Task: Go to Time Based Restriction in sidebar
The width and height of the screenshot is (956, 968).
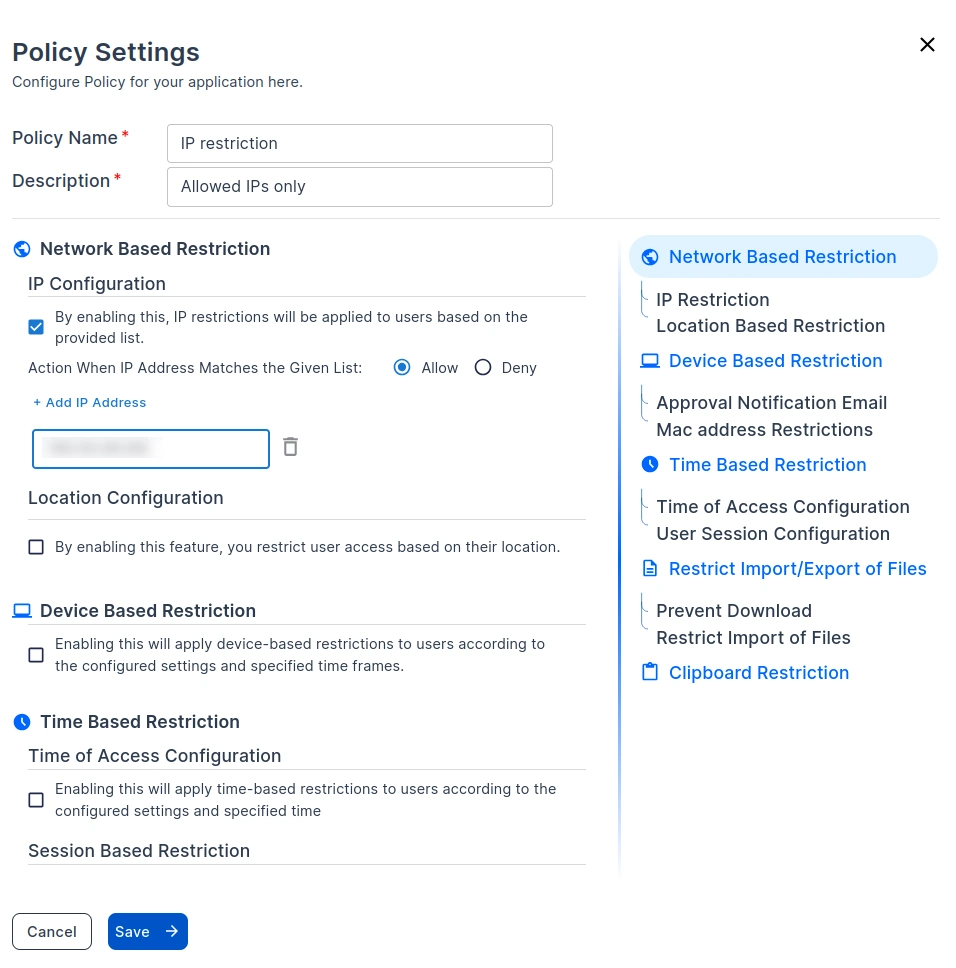Action: (x=767, y=464)
